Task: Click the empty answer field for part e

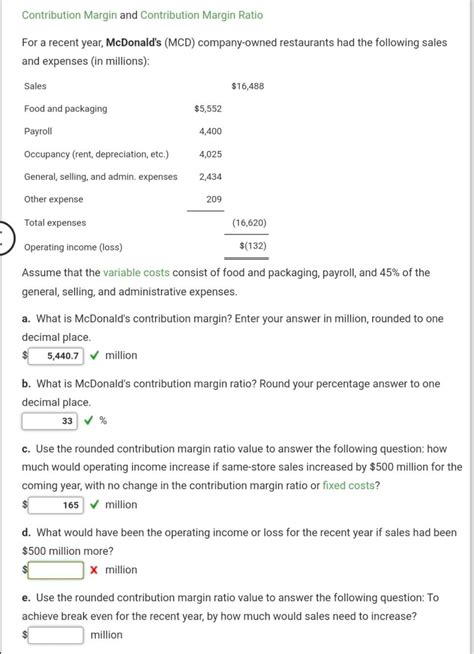Action: tap(55, 635)
